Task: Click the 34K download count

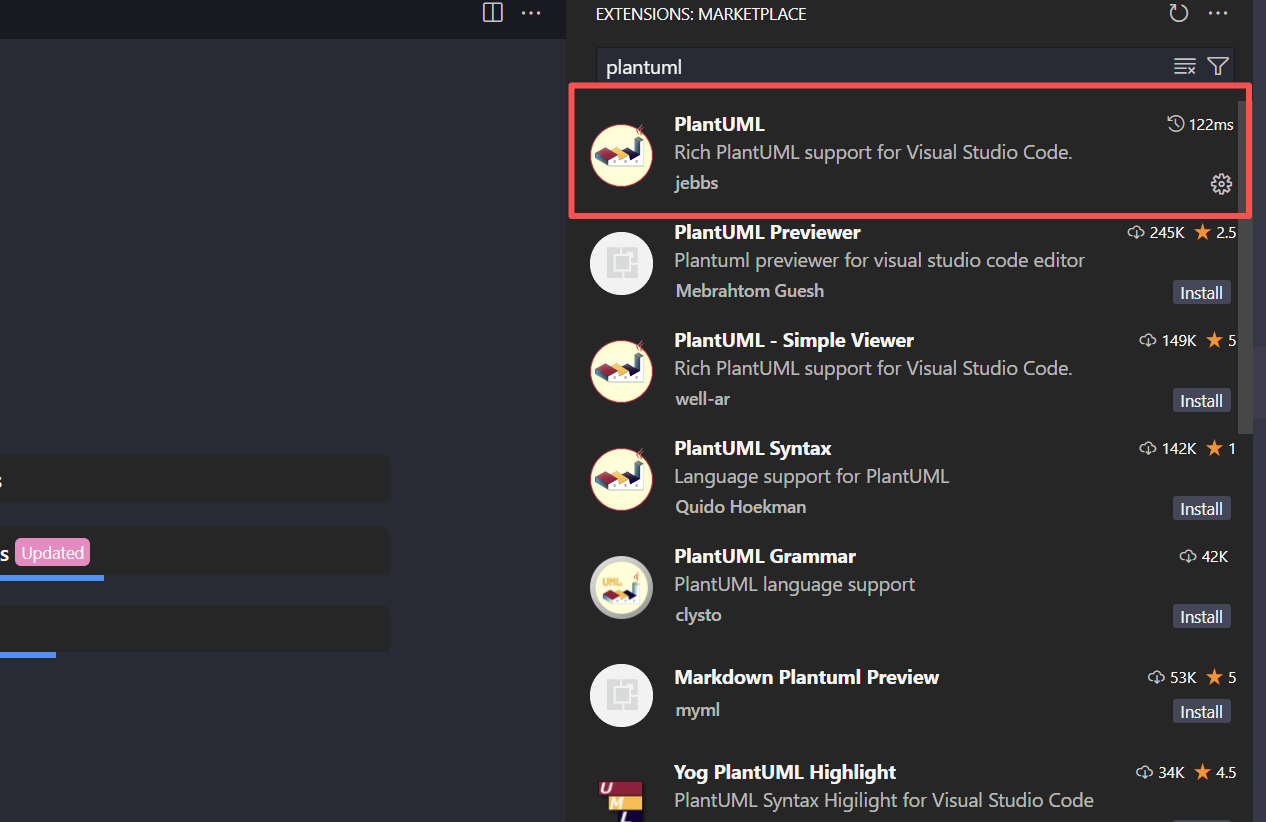Action: [1160, 772]
